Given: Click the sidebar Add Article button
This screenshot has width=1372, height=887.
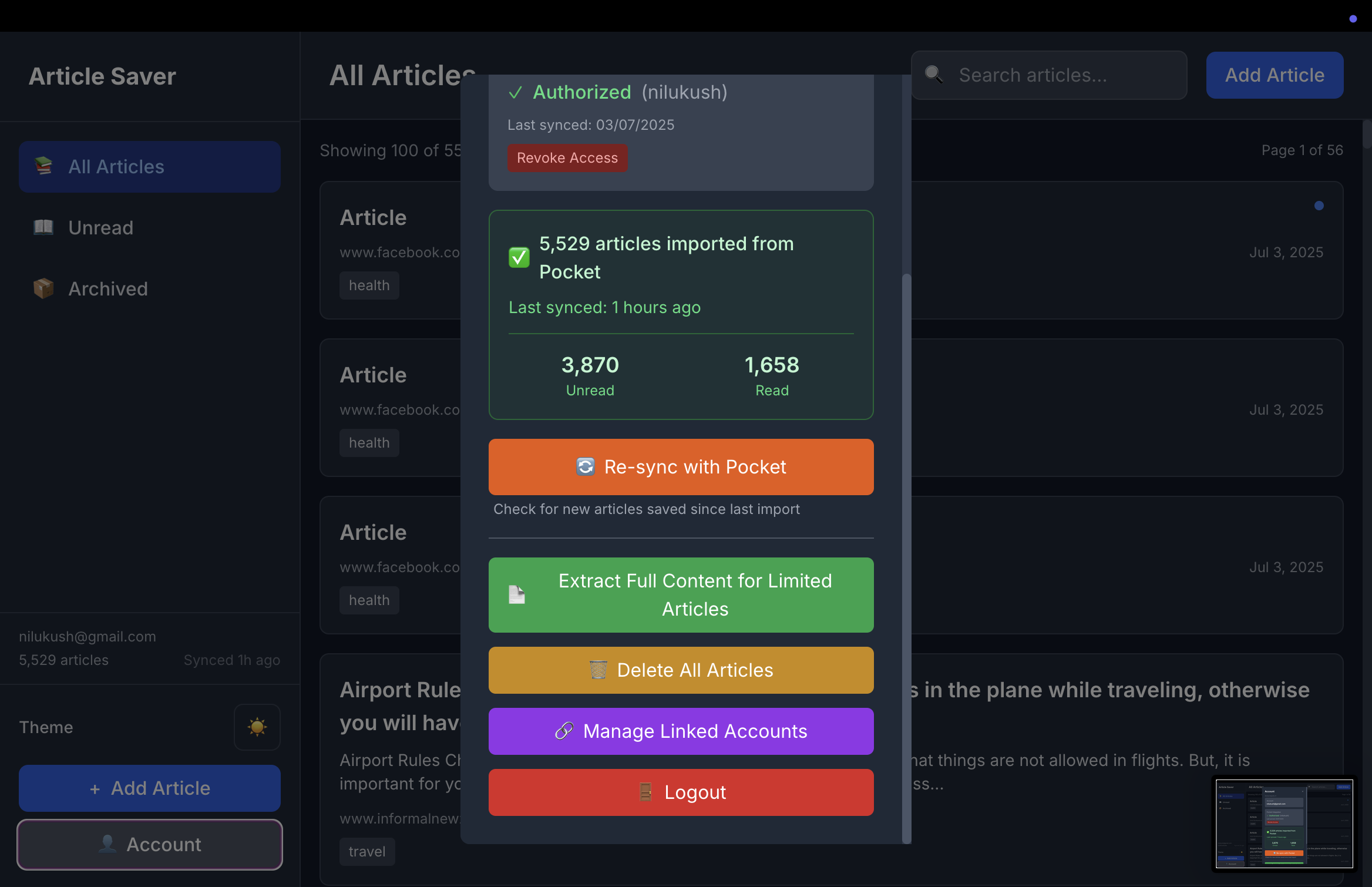Looking at the screenshot, I should 149,788.
